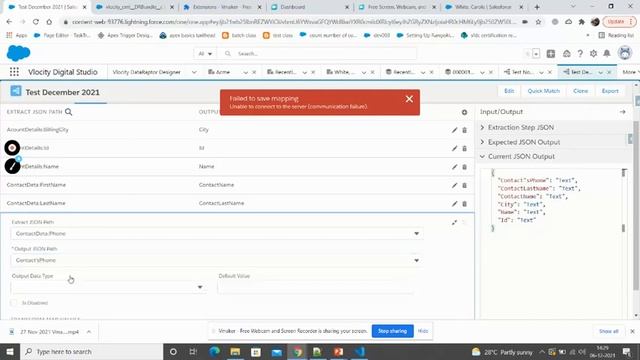640x360 pixels.
Task: Delete the Id mapping row
Action: tap(464, 149)
